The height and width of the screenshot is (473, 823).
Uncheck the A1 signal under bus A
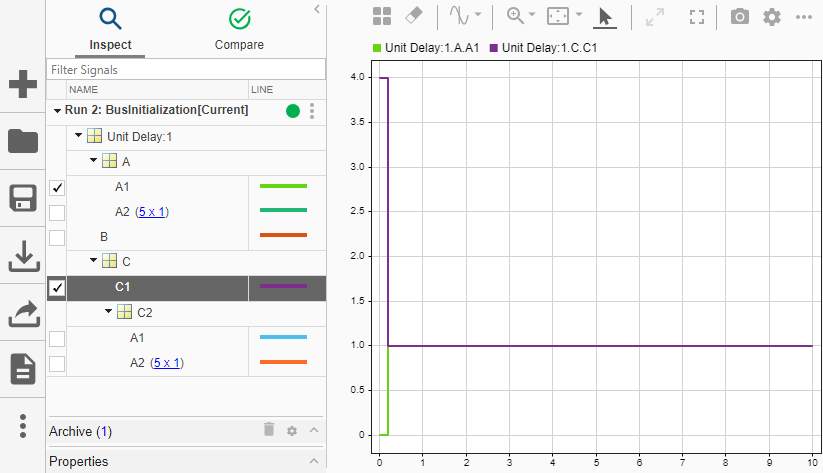coord(57,187)
